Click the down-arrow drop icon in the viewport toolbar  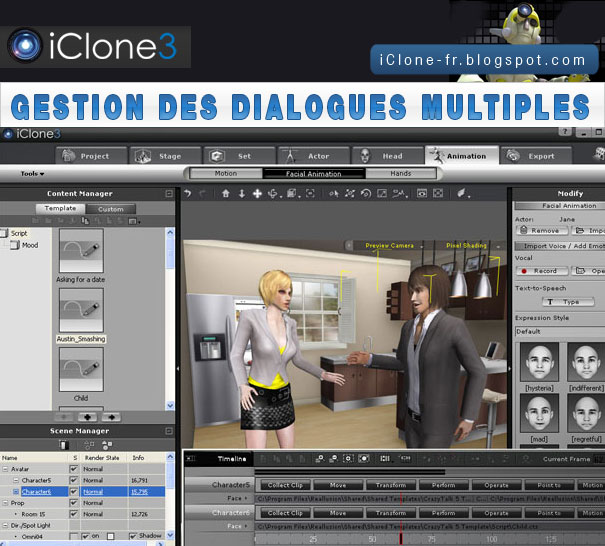[x=242, y=193]
